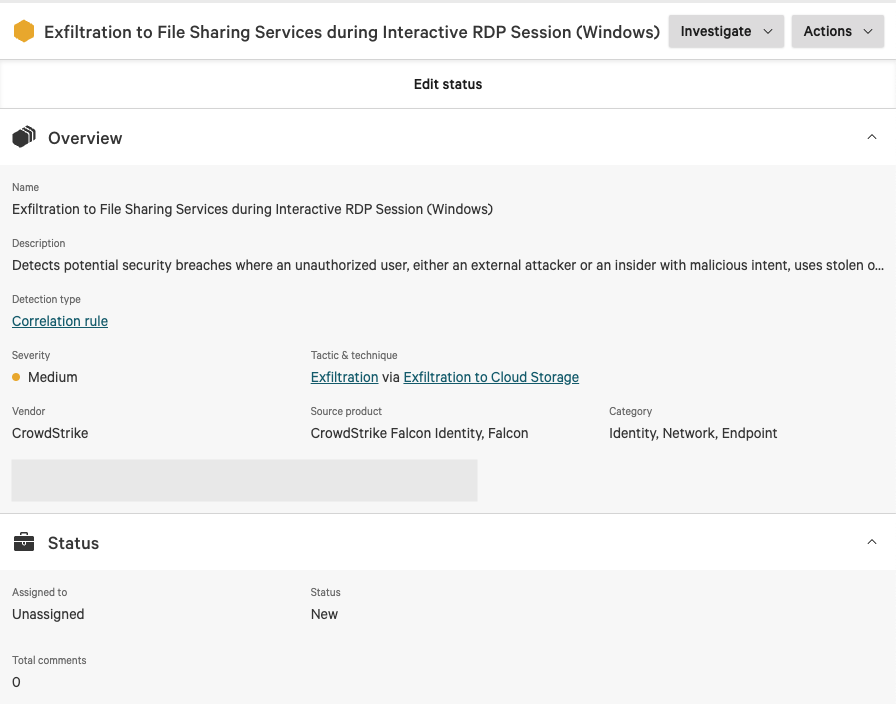Open the Actions dropdown menu
Viewport: 896px width, 704px height.
tap(838, 31)
